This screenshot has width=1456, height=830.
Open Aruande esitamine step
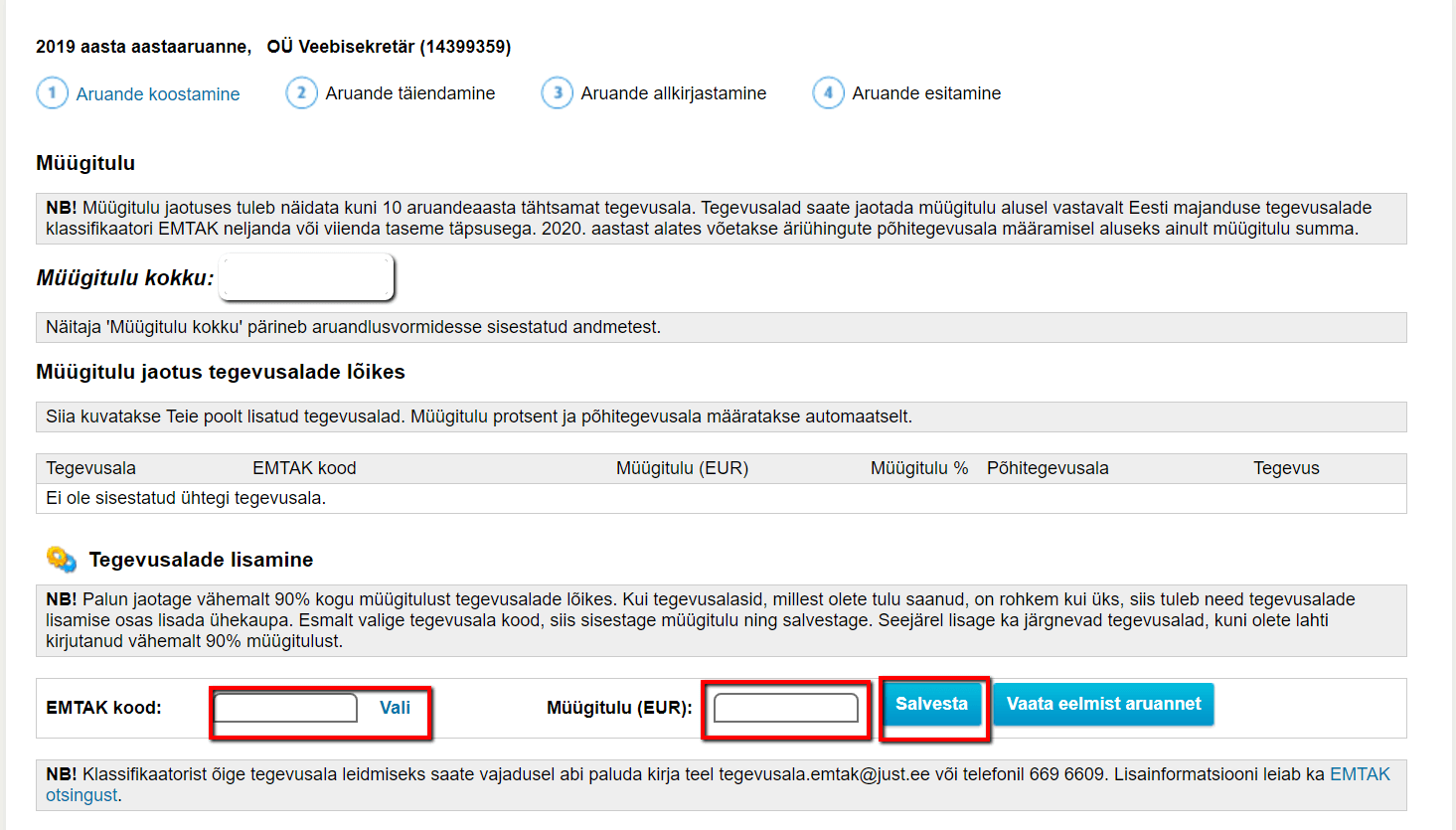[926, 93]
